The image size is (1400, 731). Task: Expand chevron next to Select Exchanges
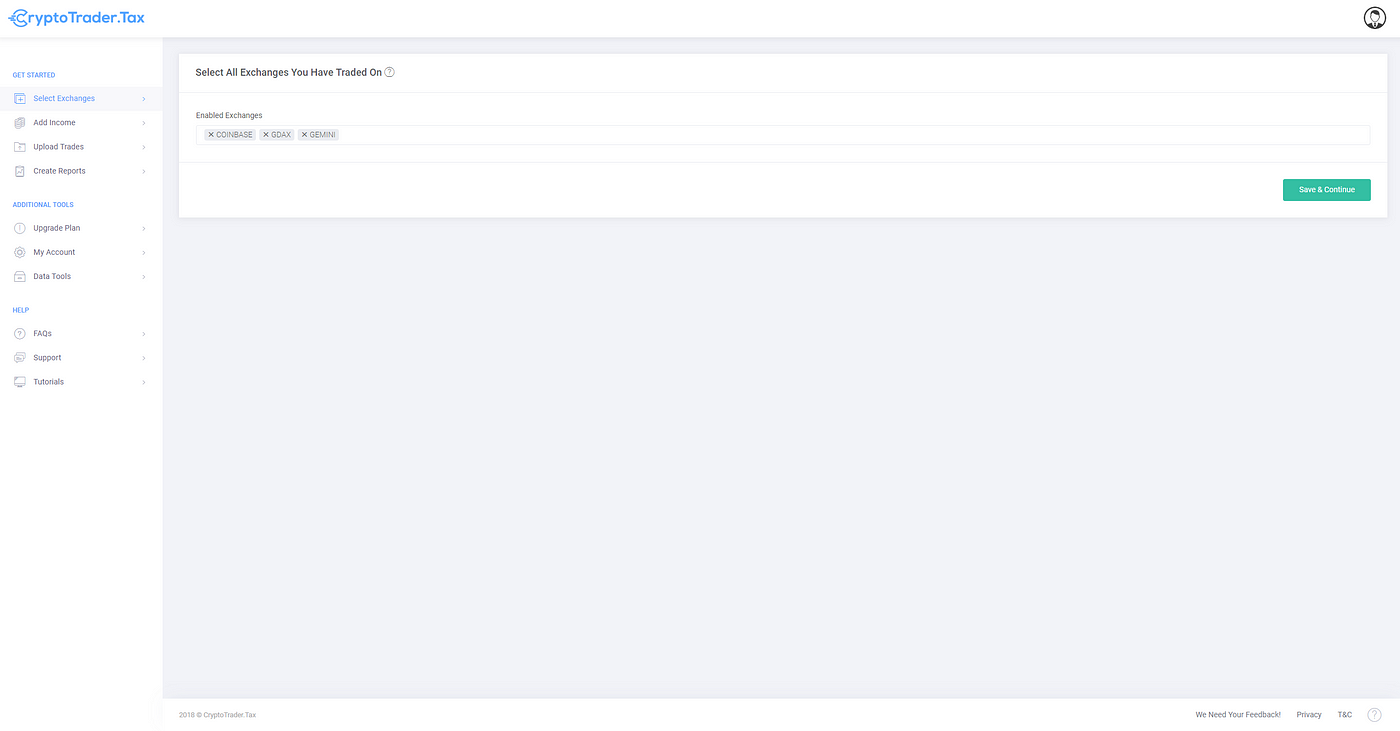[x=144, y=99]
